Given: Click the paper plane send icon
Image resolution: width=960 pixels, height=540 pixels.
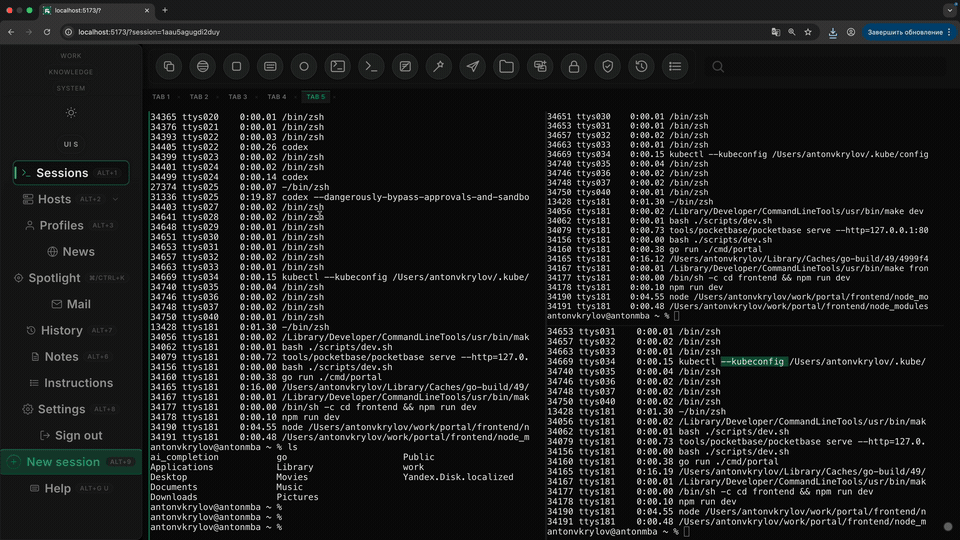Looking at the screenshot, I should [x=473, y=66].
